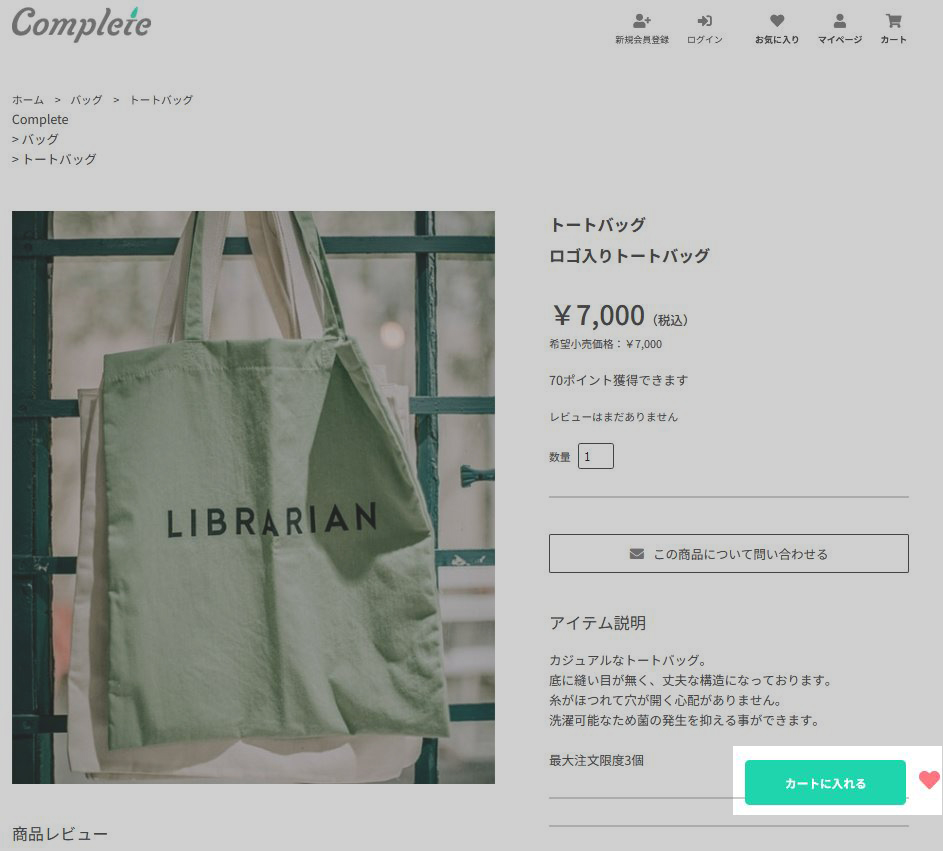Viewport: 943px width, 851px height.
Task: Open the ログイン sign-in icon
Action: click(x=704, y=21)
